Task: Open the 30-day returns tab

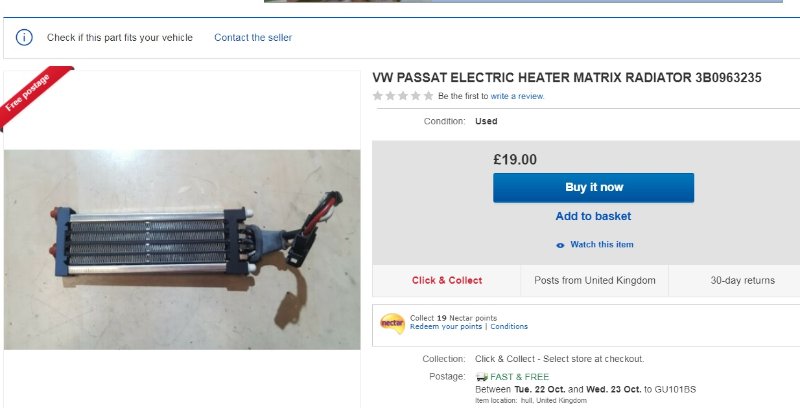Action: 742,280
